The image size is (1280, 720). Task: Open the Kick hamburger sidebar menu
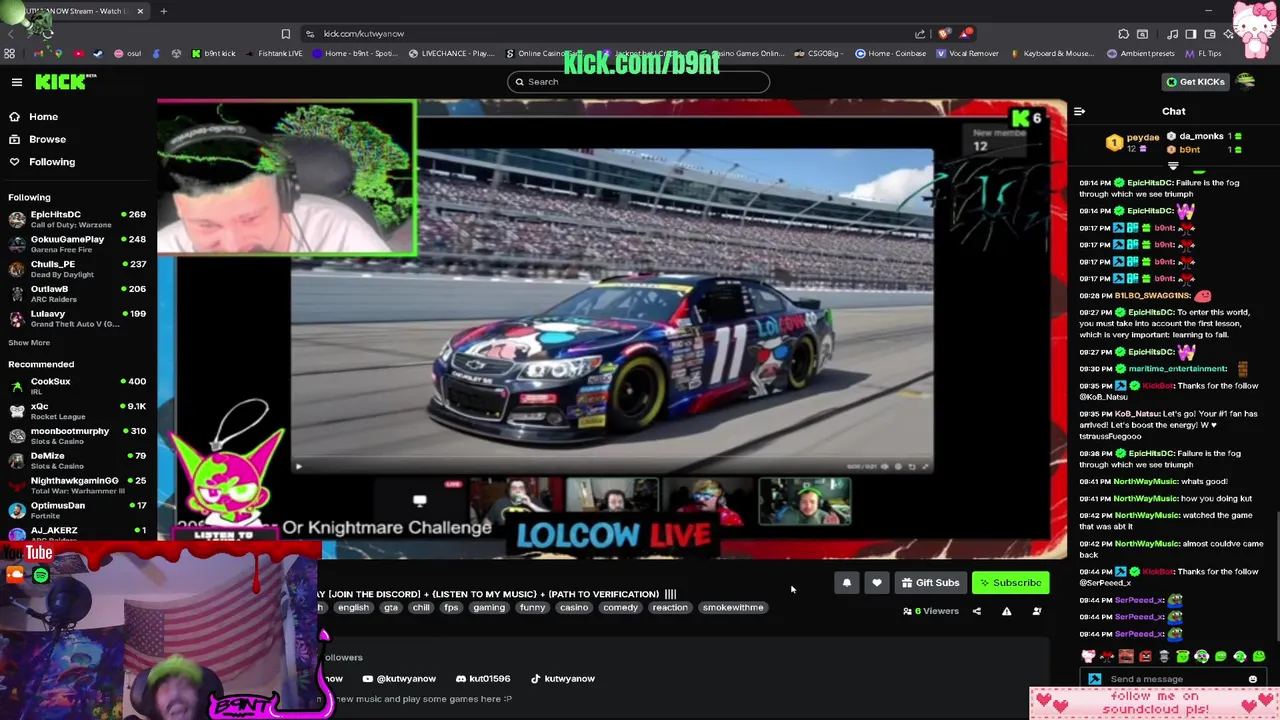point(17,82)
